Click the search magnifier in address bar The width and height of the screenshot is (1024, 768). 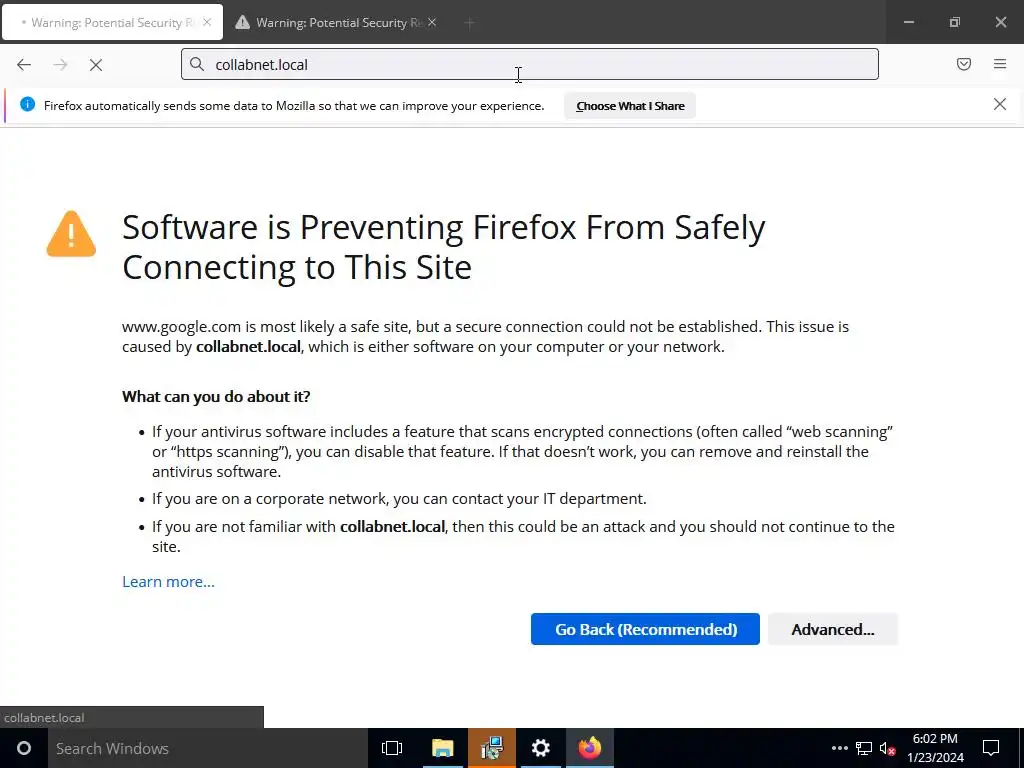(197, 64)
